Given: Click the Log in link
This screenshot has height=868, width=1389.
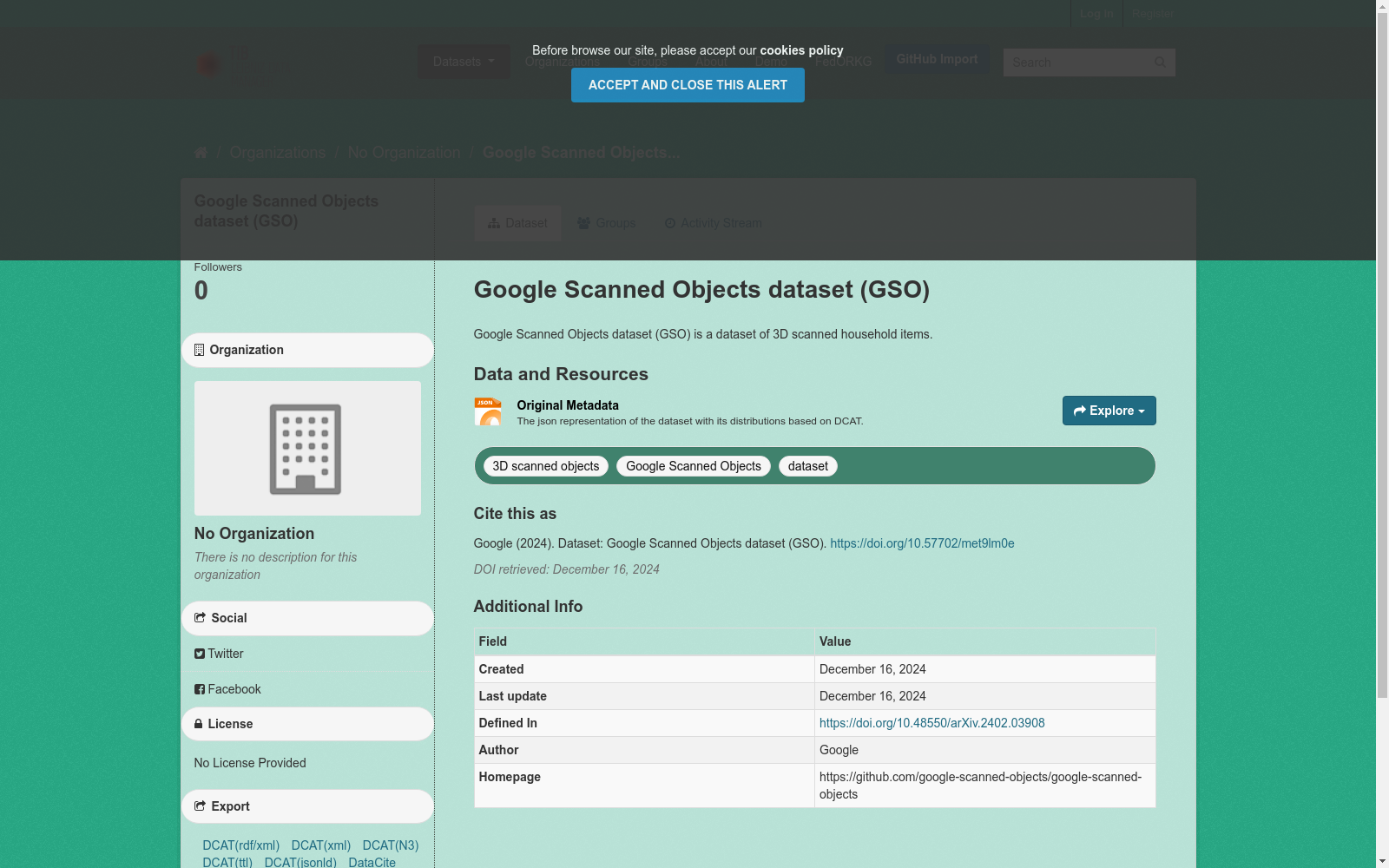Looking at the screenshot, I should (1096, 14).
